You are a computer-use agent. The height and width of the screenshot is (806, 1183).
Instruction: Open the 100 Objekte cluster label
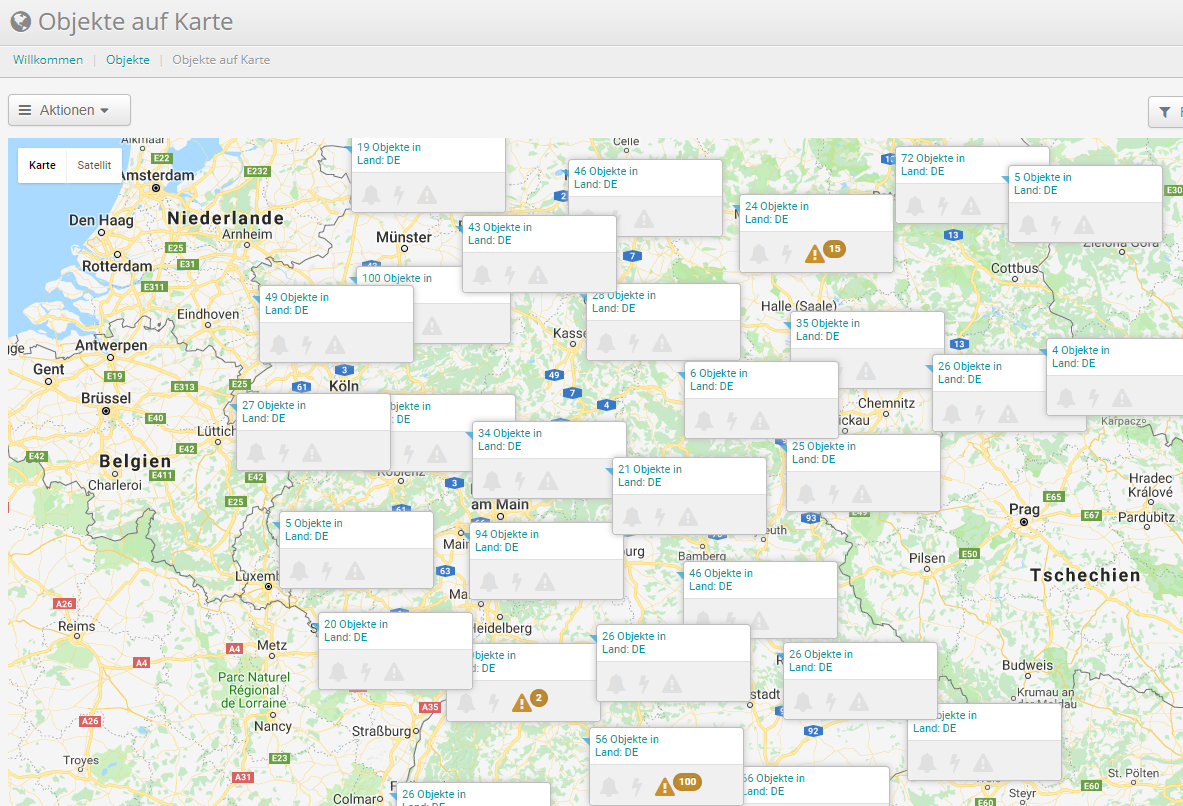[x=397, y=278]
